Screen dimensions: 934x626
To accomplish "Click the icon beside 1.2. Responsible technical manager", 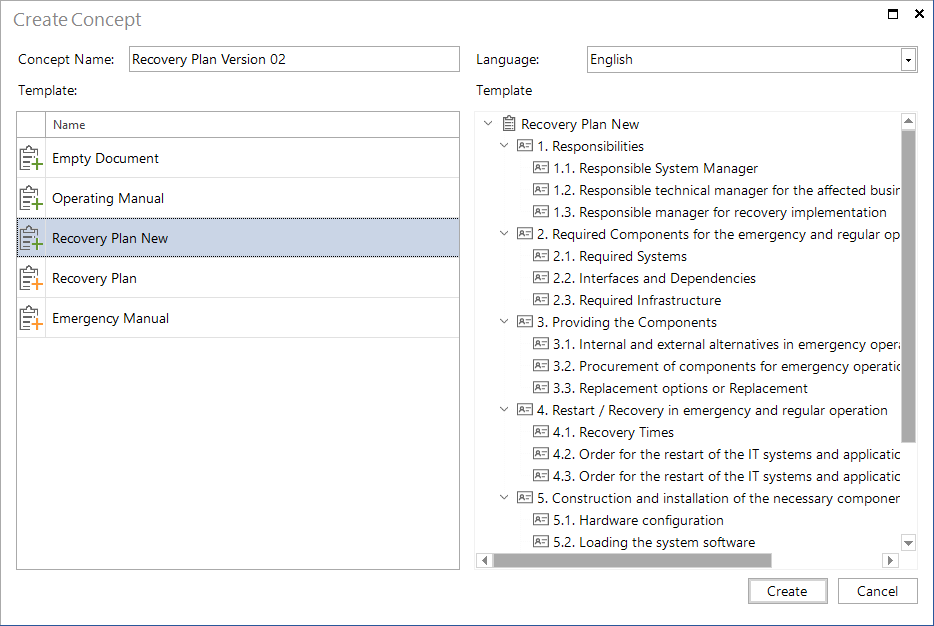I will (541, 190).
